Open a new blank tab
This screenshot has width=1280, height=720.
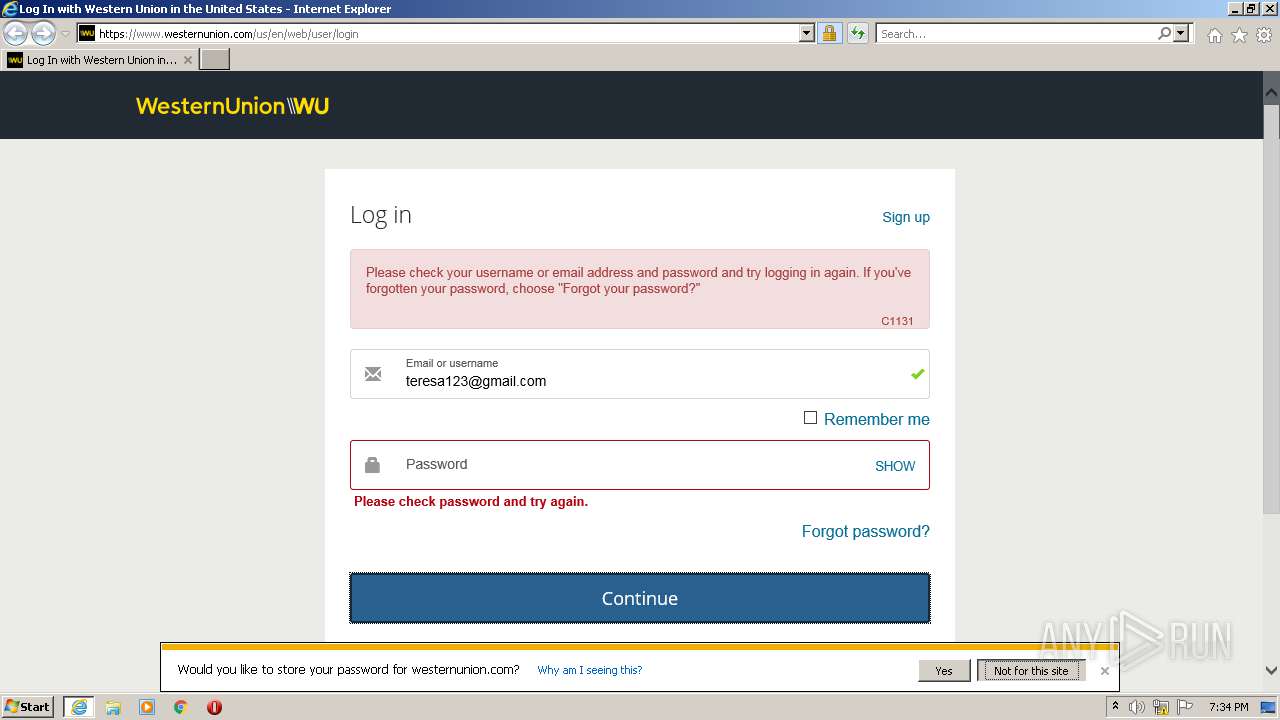tap(215, 60)
